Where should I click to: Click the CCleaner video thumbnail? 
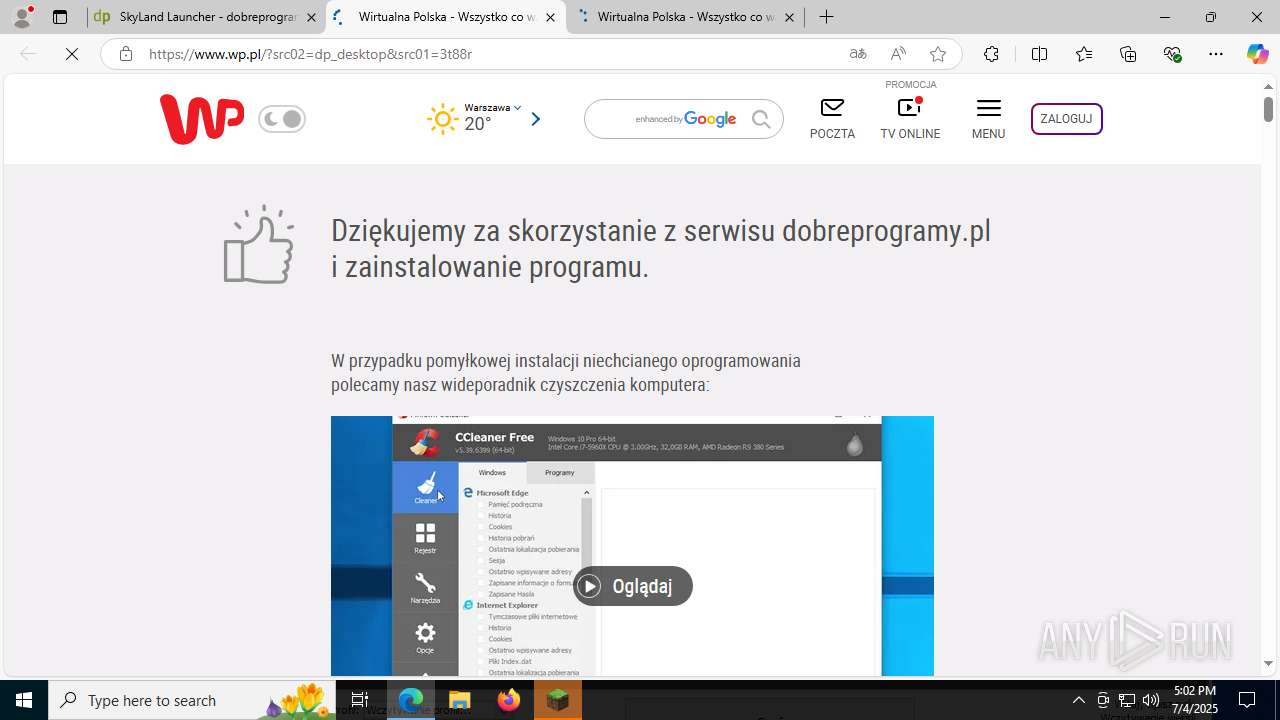[632, 546]
